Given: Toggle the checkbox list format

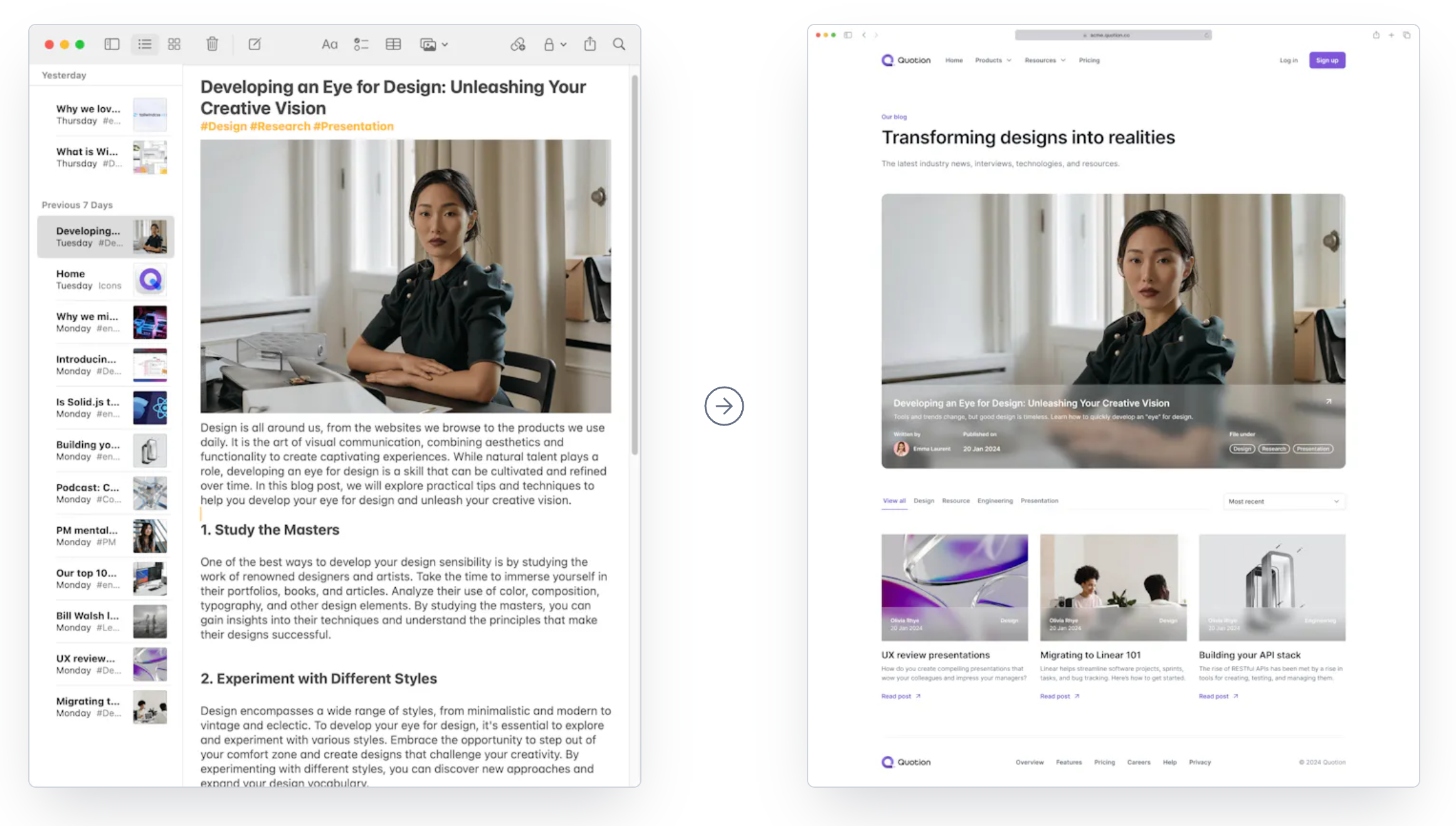Looking at the screenshot, I should pos(362,43).
